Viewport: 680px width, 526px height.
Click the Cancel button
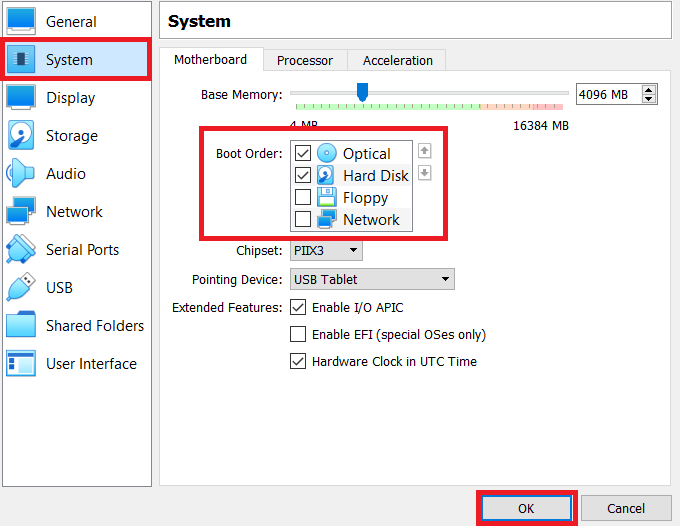click(626, 508)
